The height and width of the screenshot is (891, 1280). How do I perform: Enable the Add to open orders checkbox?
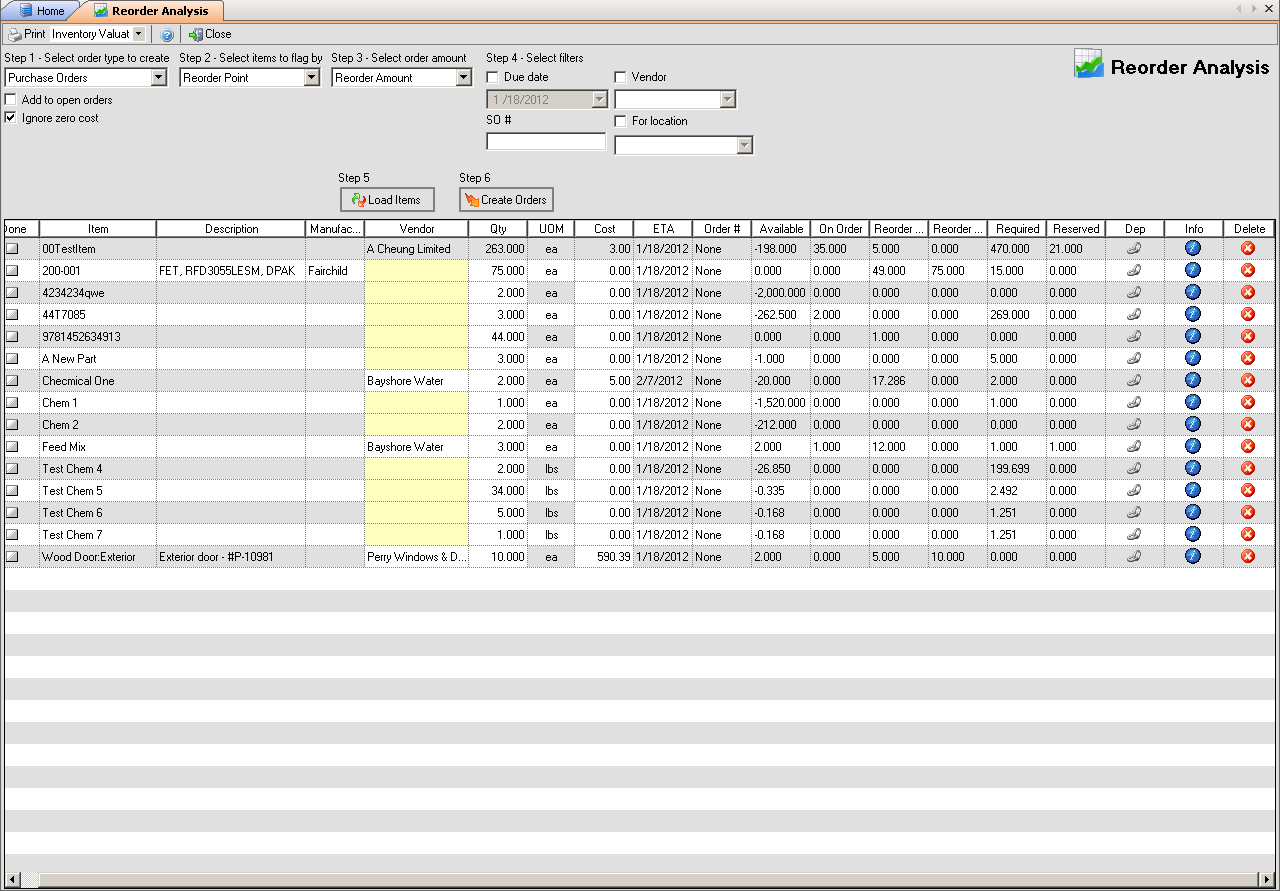11,100
